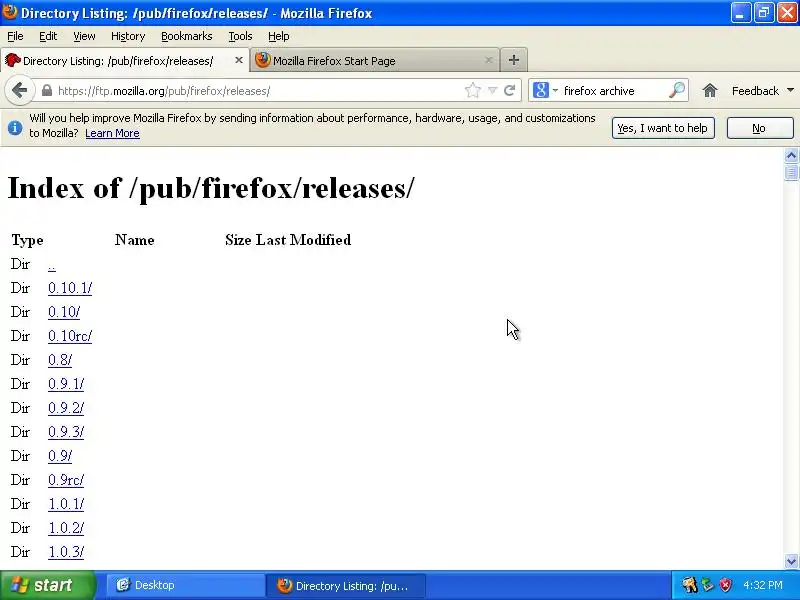This screenshot has height=600, width=800.
Task: Open the Tools menu
Action: coord(240,36)
